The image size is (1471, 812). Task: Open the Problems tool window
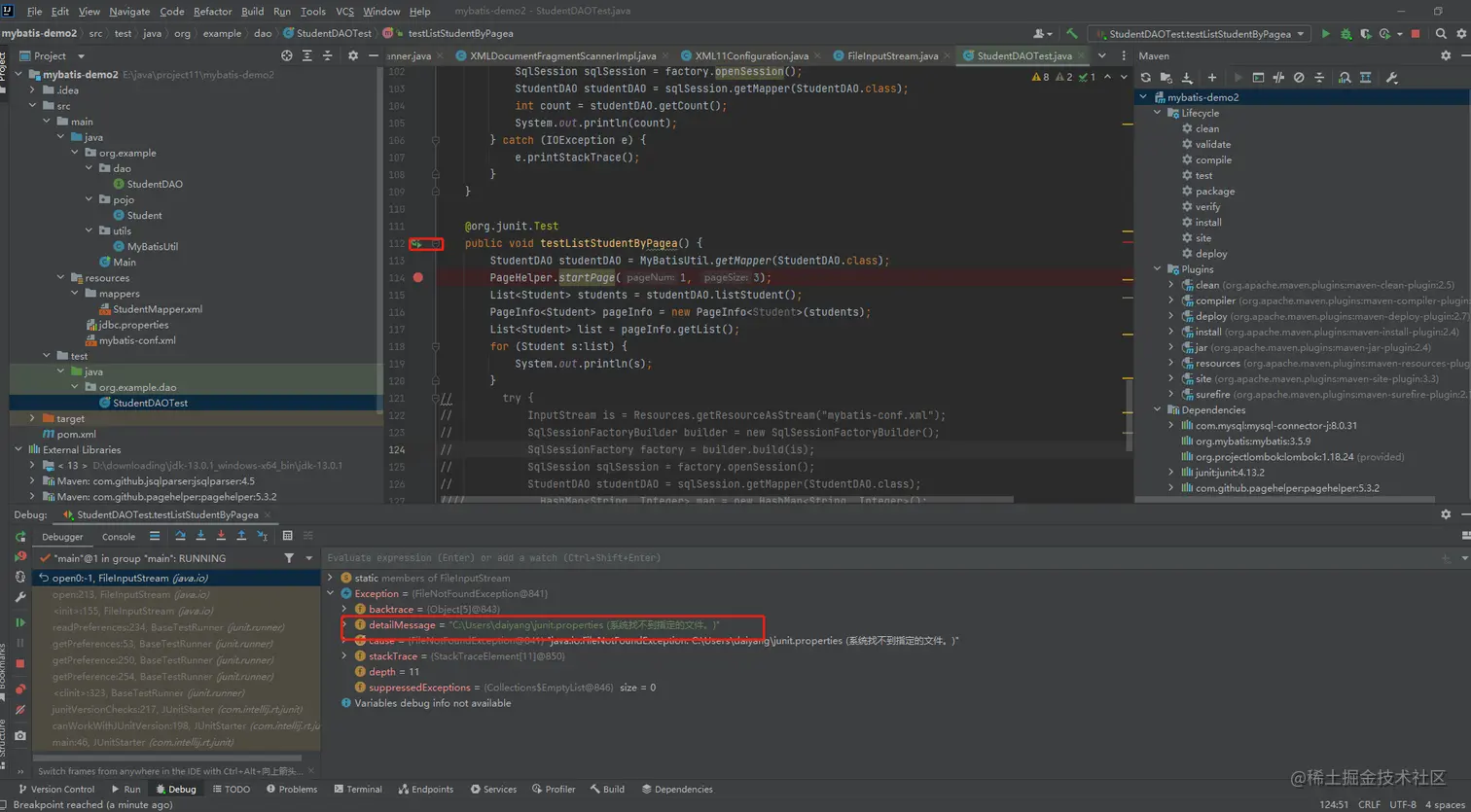click(x=291, y=789)
